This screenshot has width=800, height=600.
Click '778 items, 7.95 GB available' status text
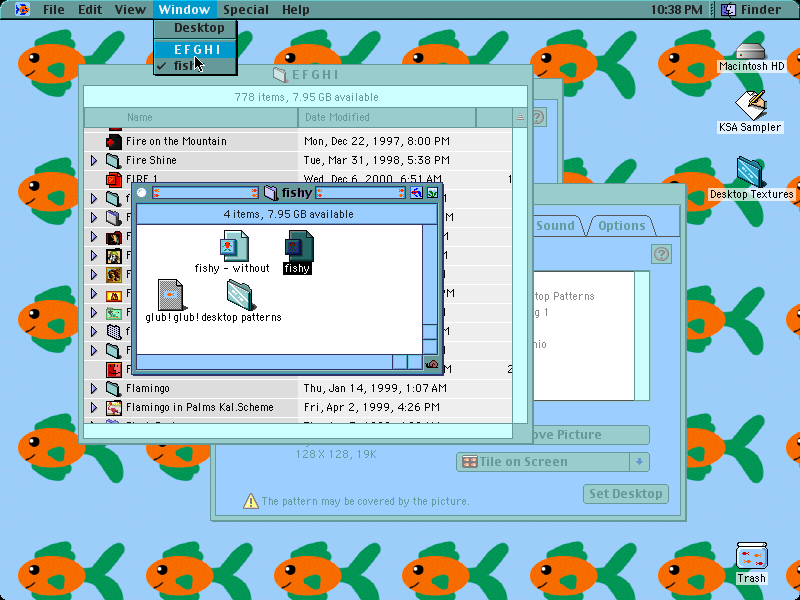pos(306,97)
